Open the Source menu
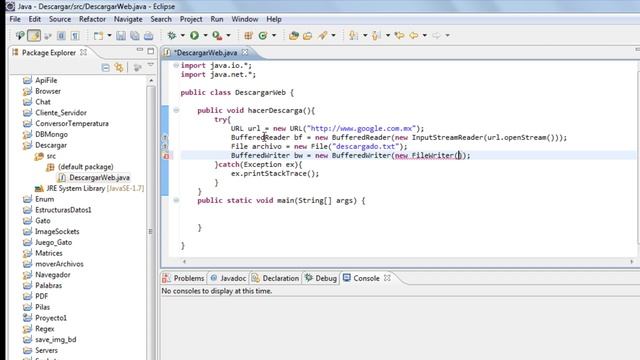The height and width of the screenshot is (360, 640). coord(60,19)
